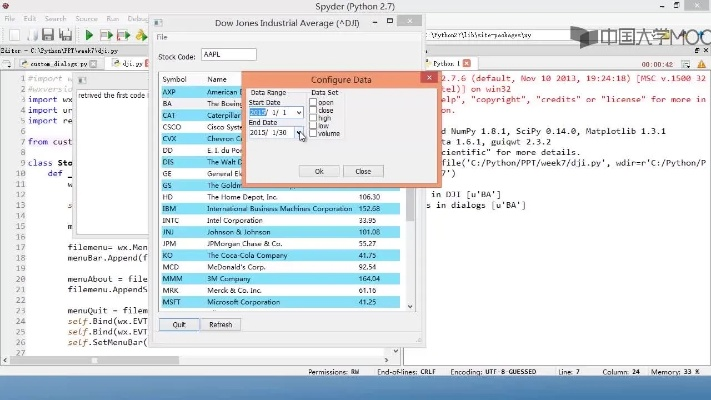Enable the close data set checkbox
Image resolution: width=711 pixels, height=400 pixels.
point(313,110)
